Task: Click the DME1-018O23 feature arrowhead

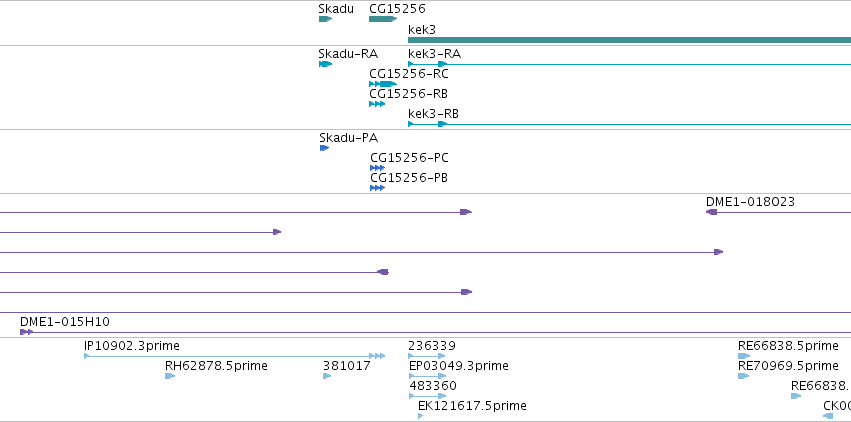Action: point(711,212)
